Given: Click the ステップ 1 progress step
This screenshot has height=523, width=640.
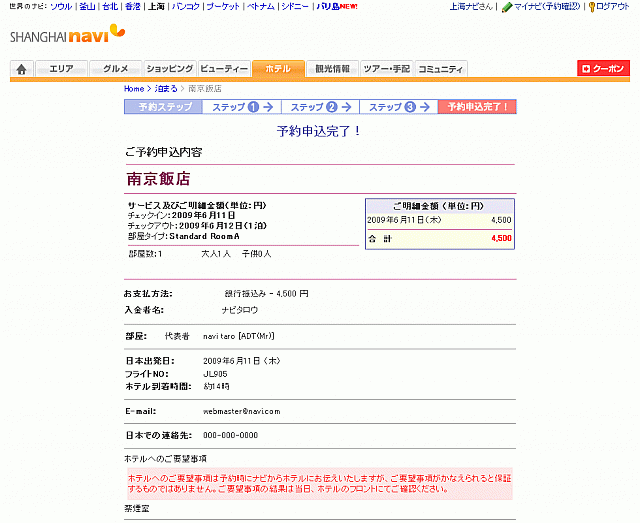Looking at the screenshot, I should (242, 107).
